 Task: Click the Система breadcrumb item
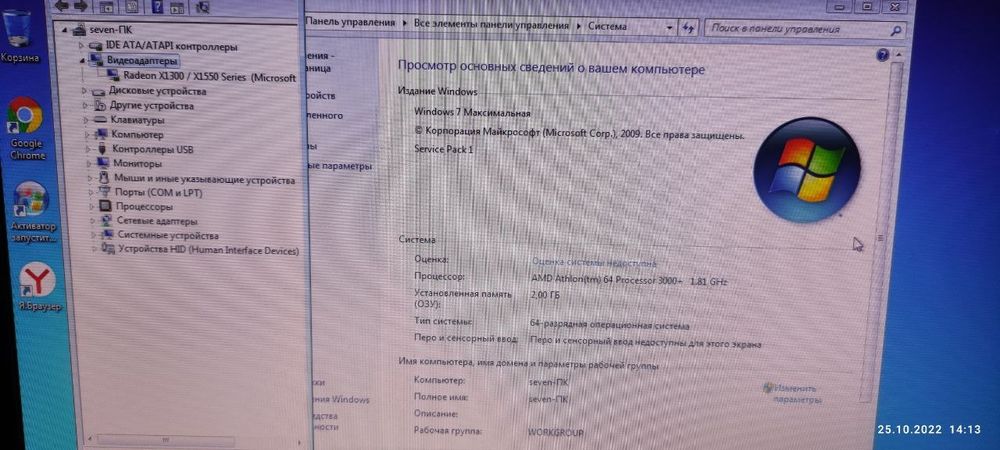click(607, 26)
